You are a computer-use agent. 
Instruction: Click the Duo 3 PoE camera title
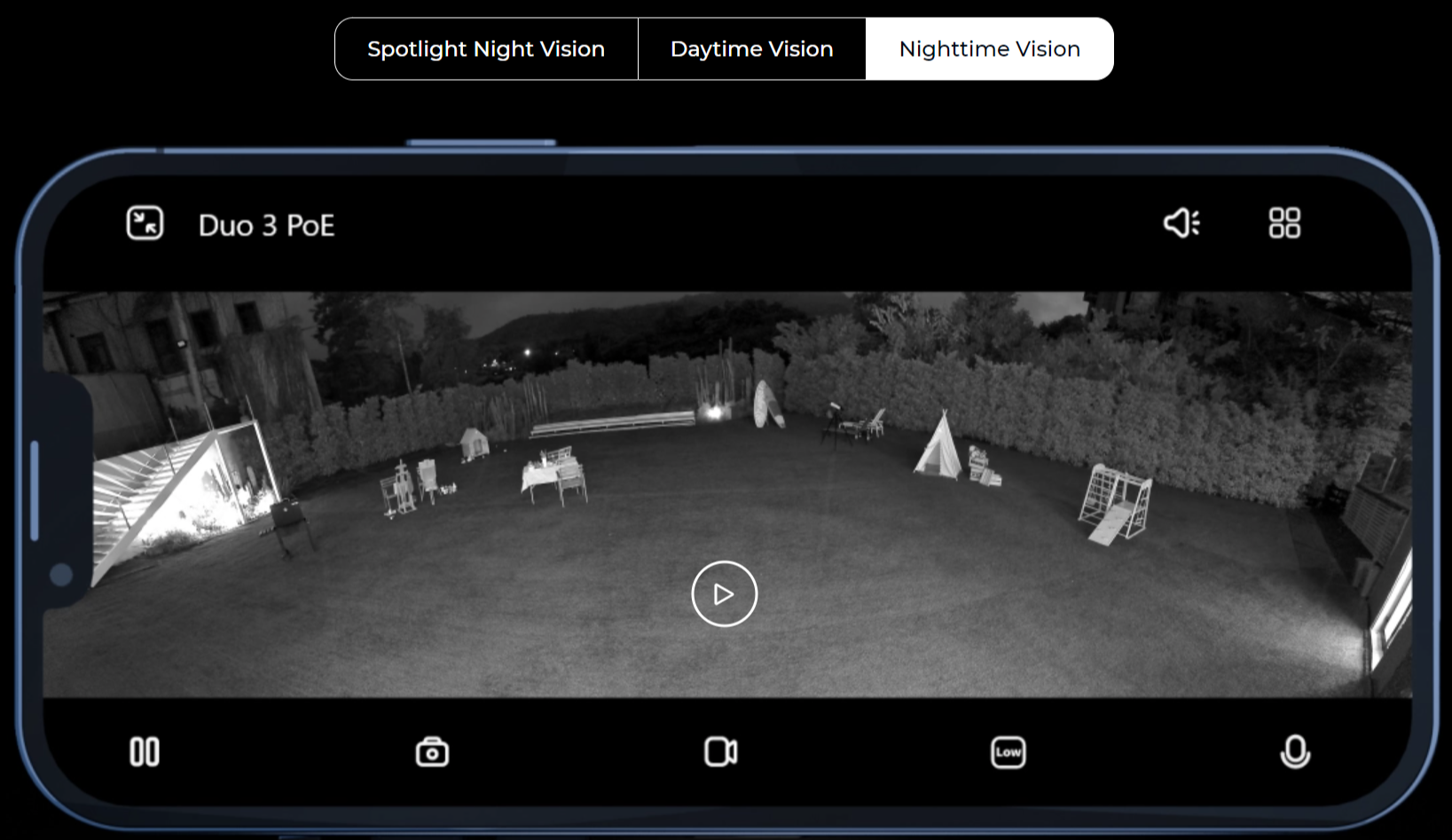266,225
